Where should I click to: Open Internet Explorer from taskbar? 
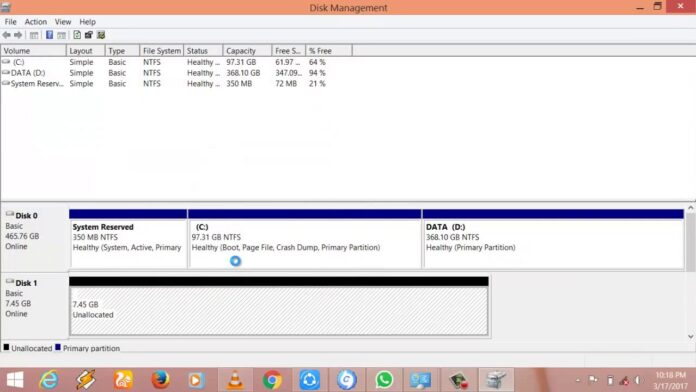[x=49, y=380]
